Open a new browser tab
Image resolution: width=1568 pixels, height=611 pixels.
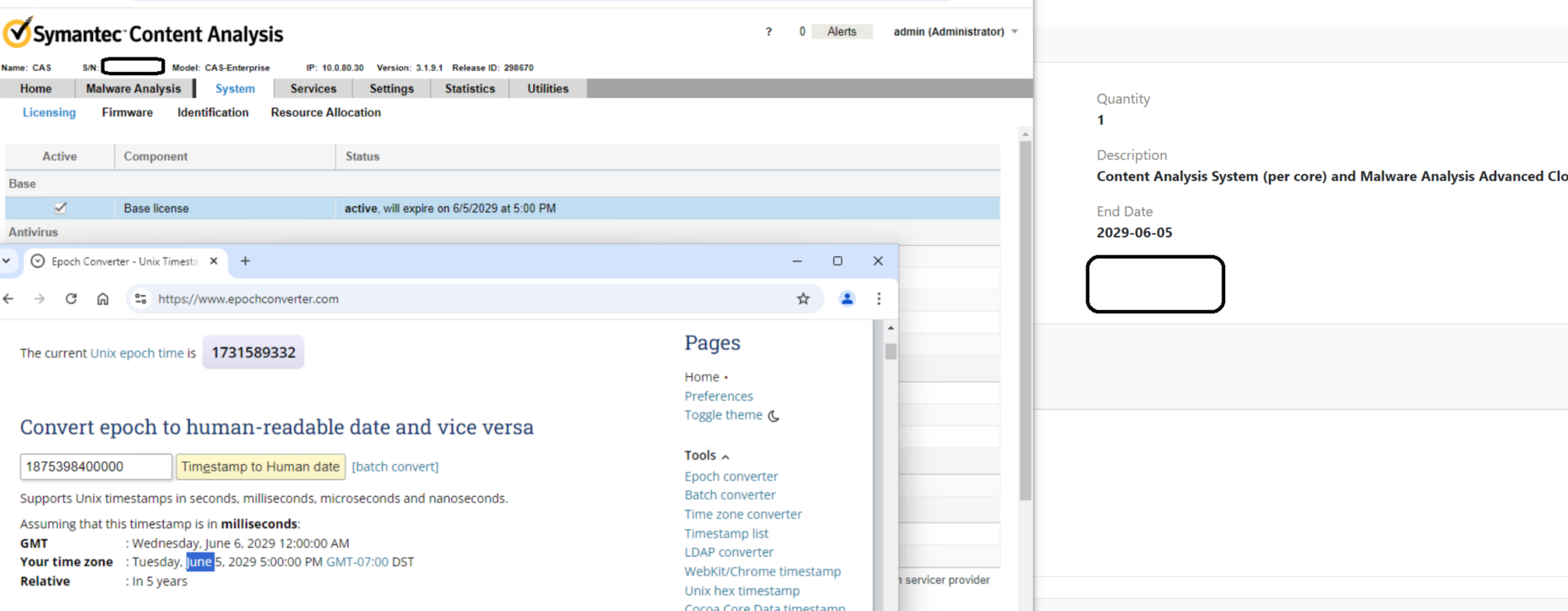(245, 261)
